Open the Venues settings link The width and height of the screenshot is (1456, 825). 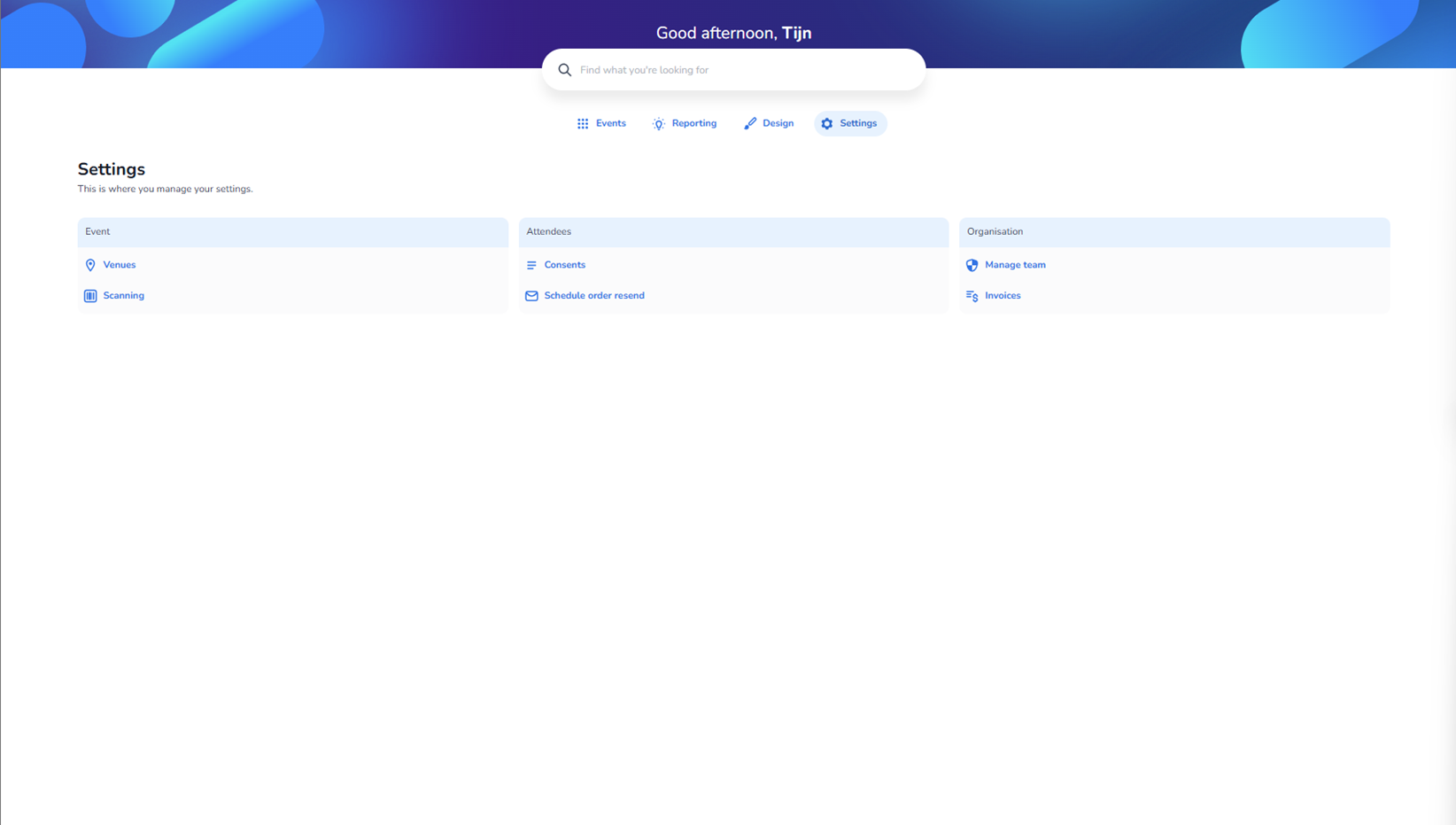(120, 265)
